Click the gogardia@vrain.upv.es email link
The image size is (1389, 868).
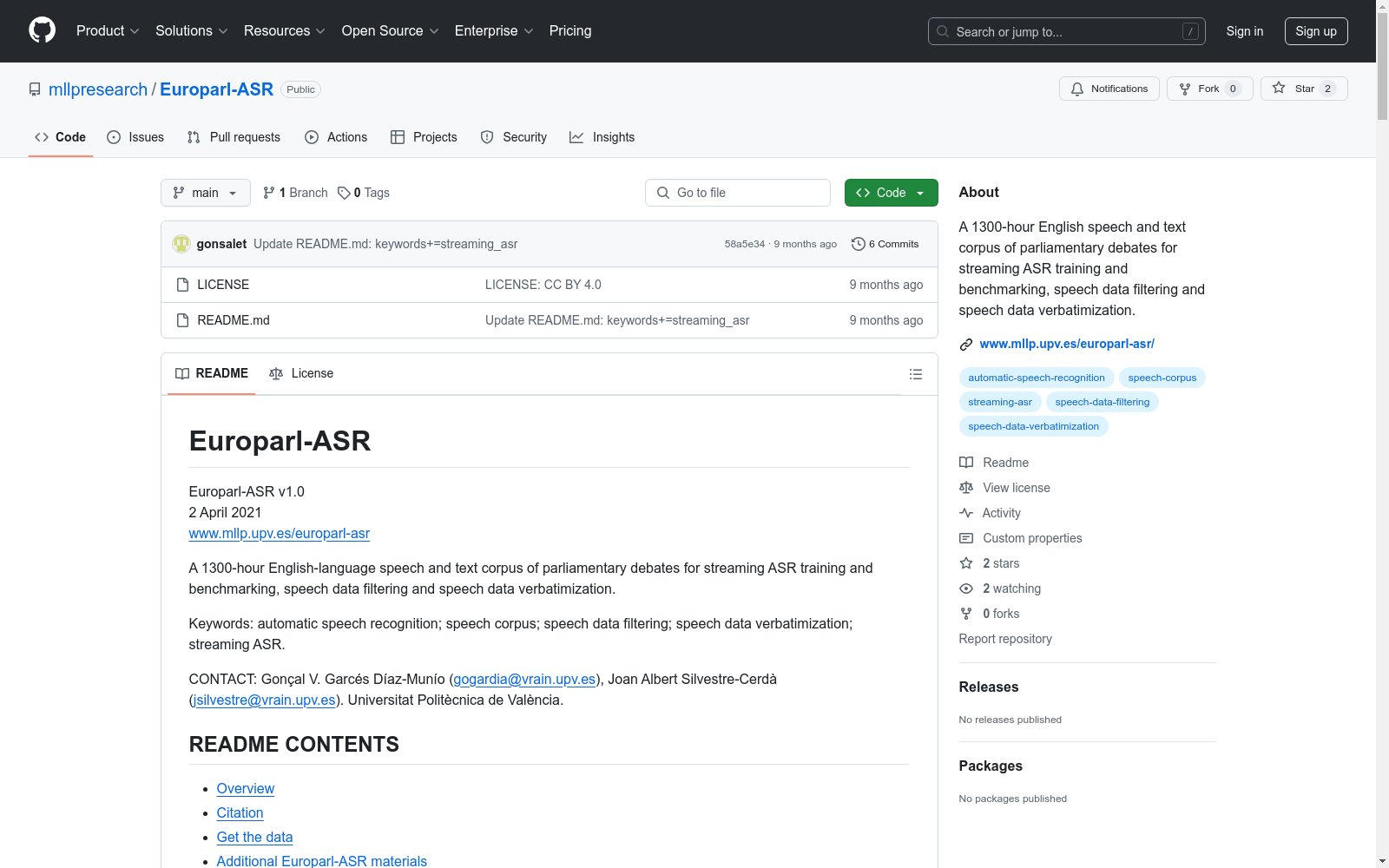pyautogui.click(x=524, y=679)
